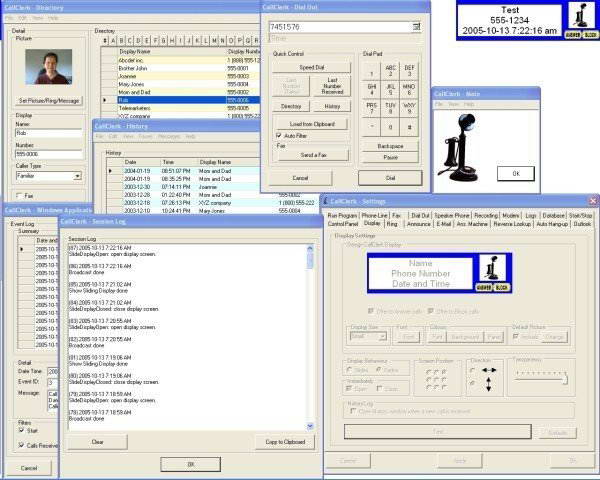This screenshot has width=600, height=480.
Task: Click the 7451576 number field in Dial Out
Action: click(340, 27)
